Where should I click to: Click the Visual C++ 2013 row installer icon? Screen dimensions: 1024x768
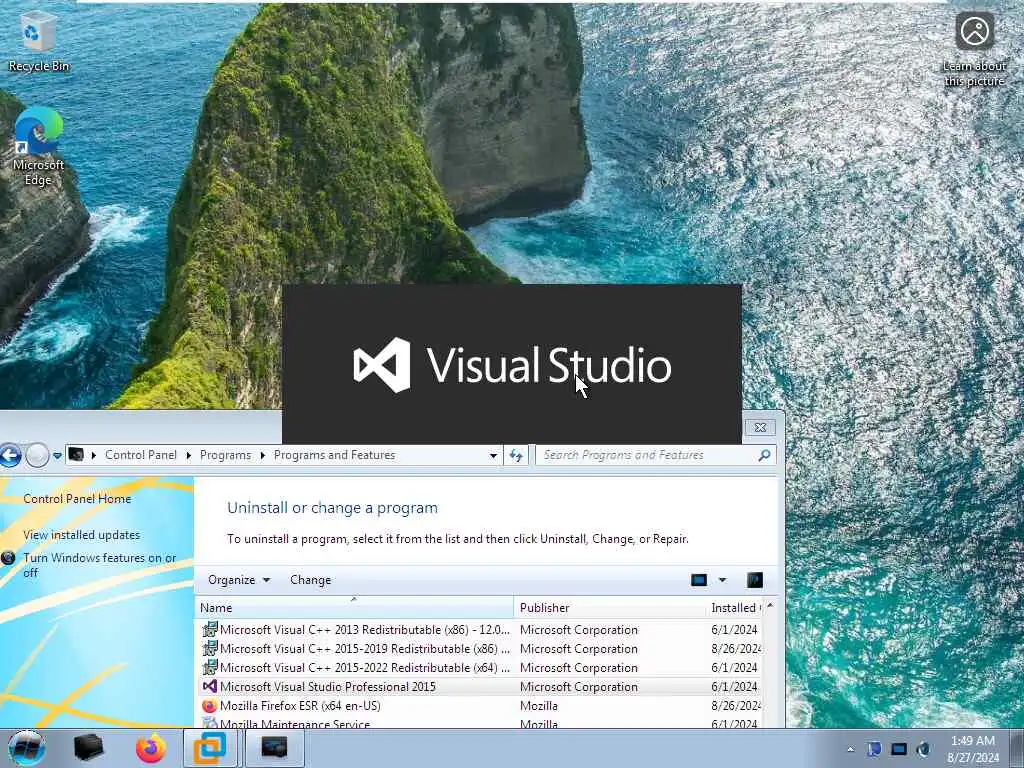(x=210, y=630)
